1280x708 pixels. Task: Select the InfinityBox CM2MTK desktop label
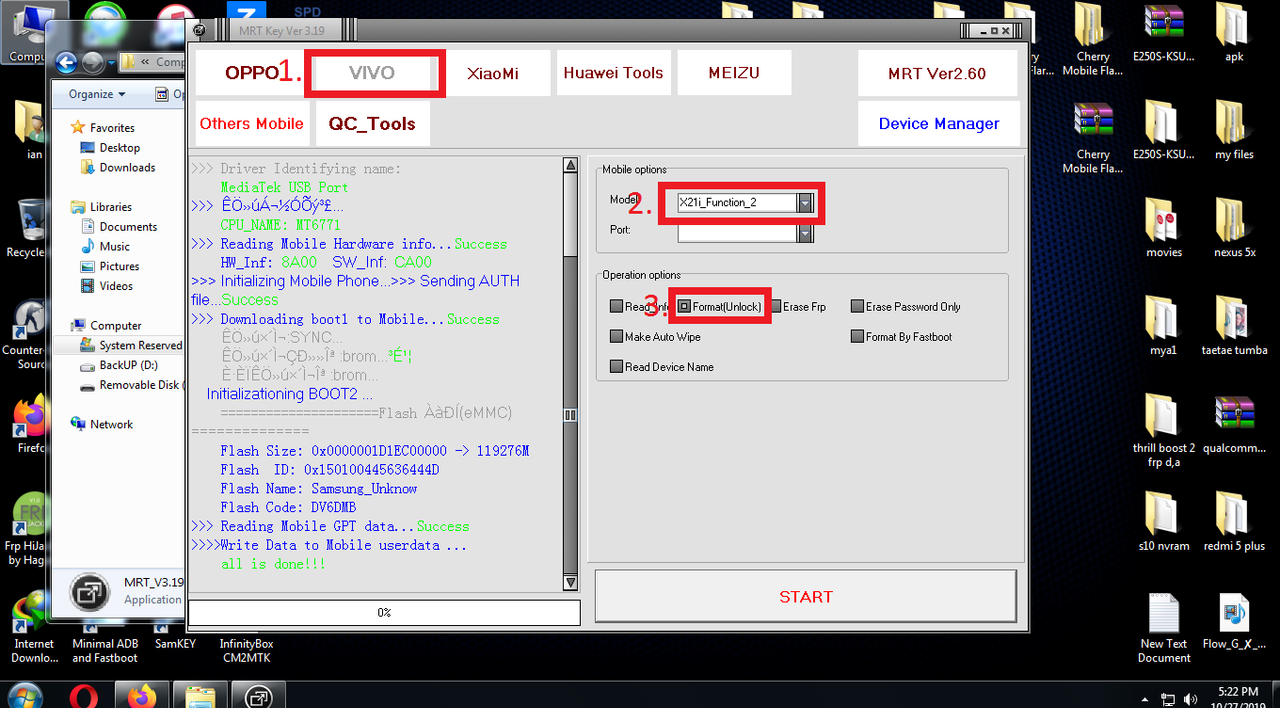tap(246, 651)
